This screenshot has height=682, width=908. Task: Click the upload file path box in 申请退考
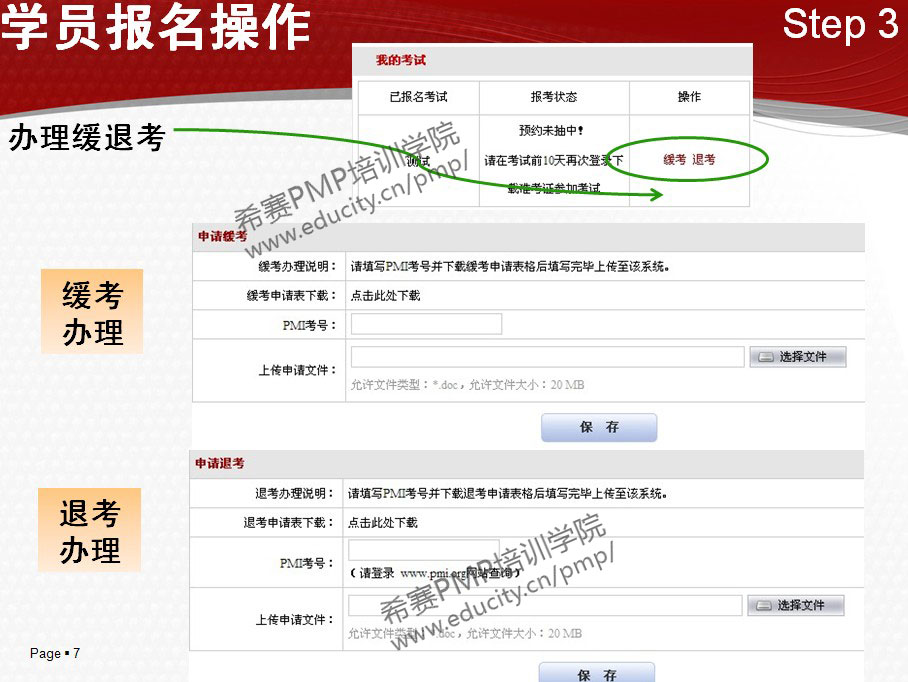(x=545, y=605)
